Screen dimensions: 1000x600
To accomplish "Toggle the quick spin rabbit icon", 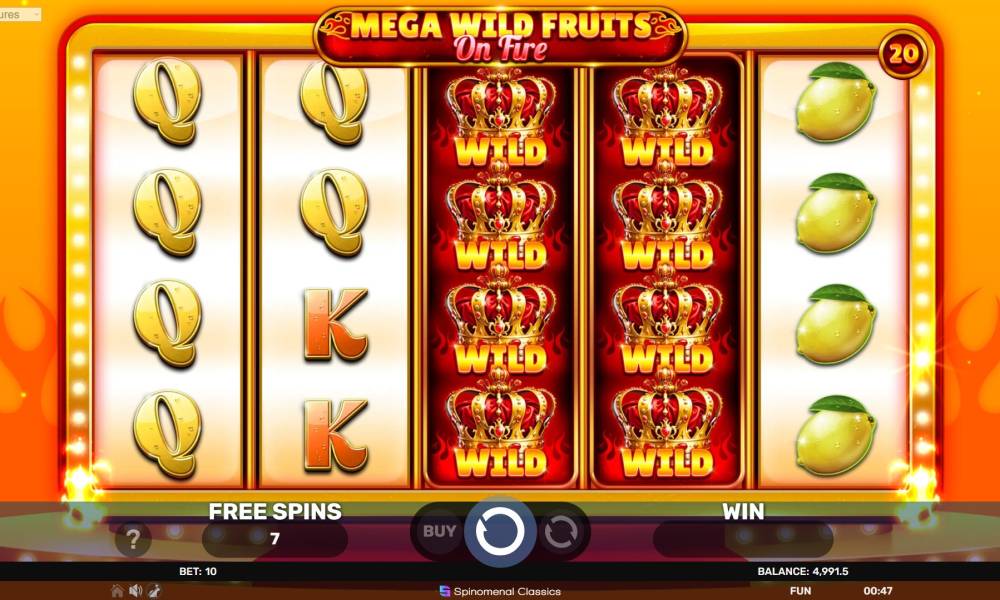I will [154, 591].
